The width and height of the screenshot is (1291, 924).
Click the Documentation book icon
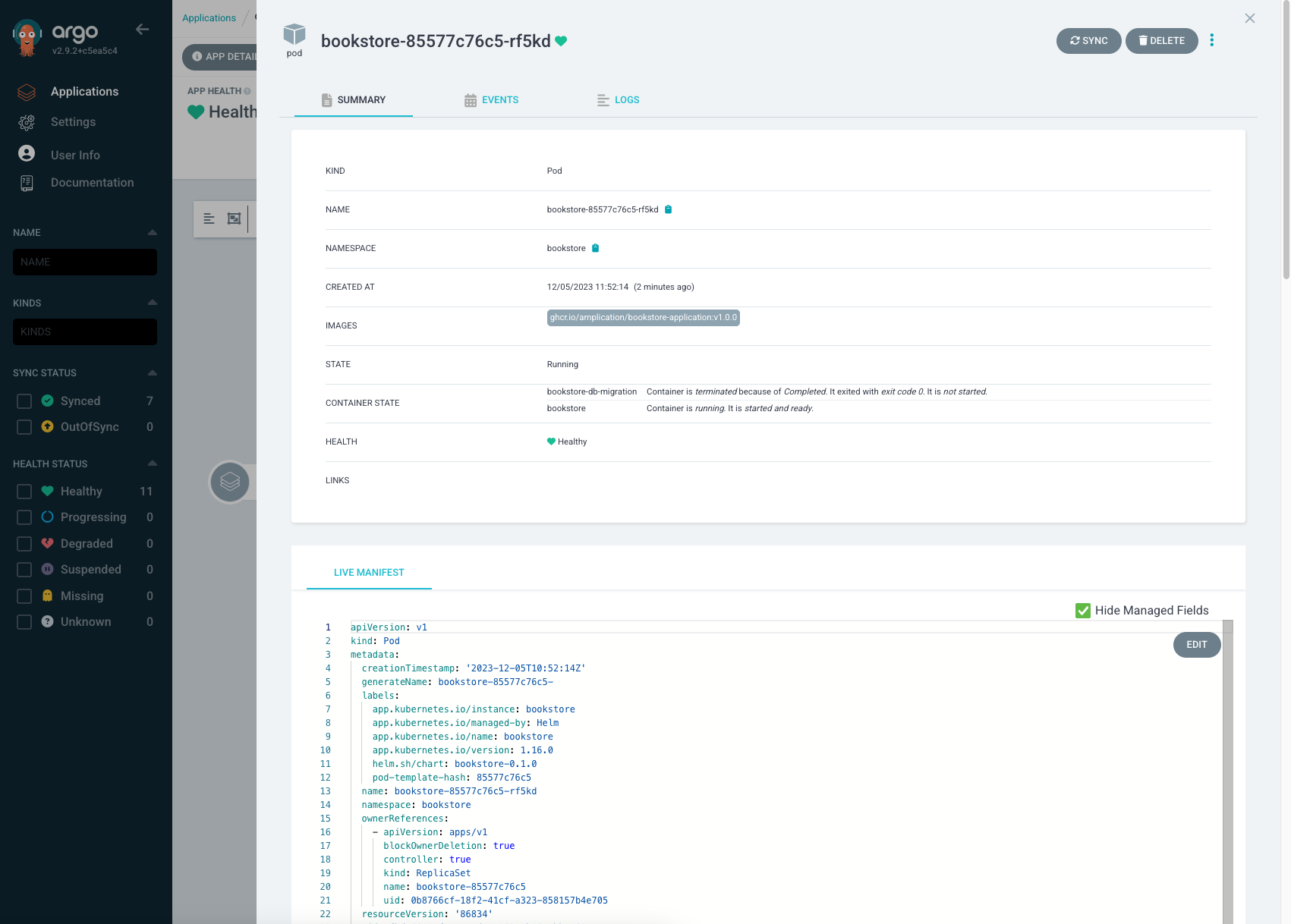27,183
